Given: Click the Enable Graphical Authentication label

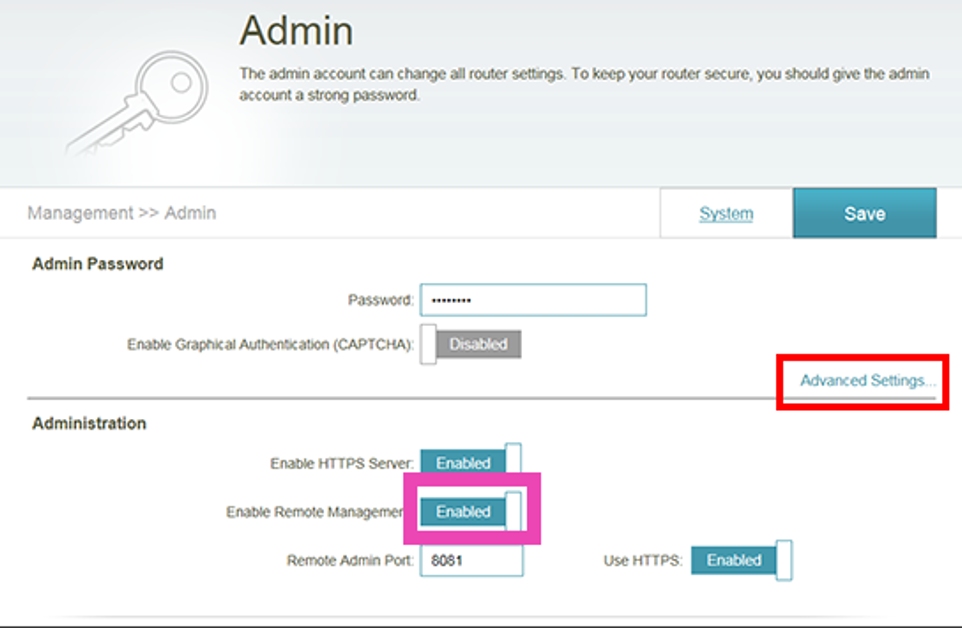Looking at the screenshot, I should click(x=270, y=344).
